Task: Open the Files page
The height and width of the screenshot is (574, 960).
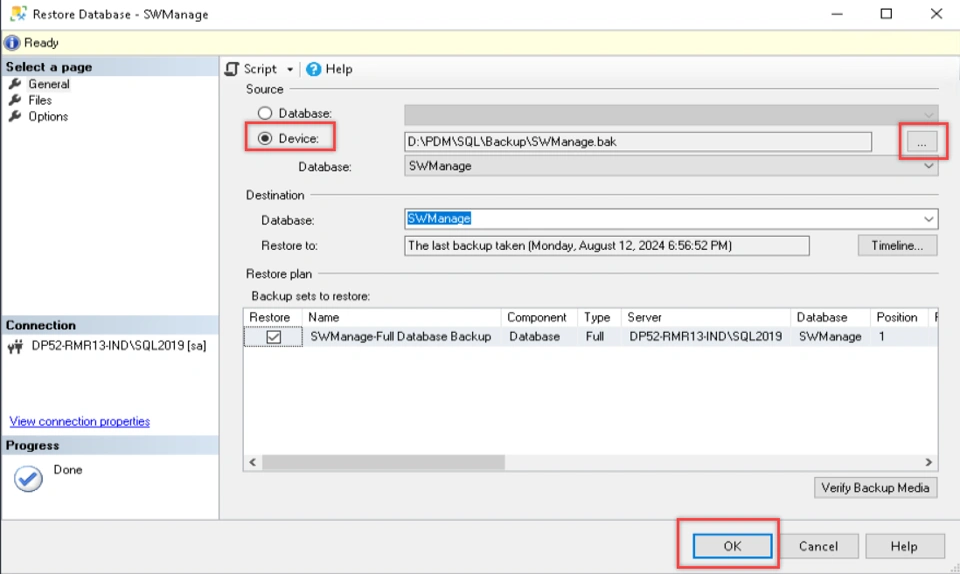Action: [40, 100]
